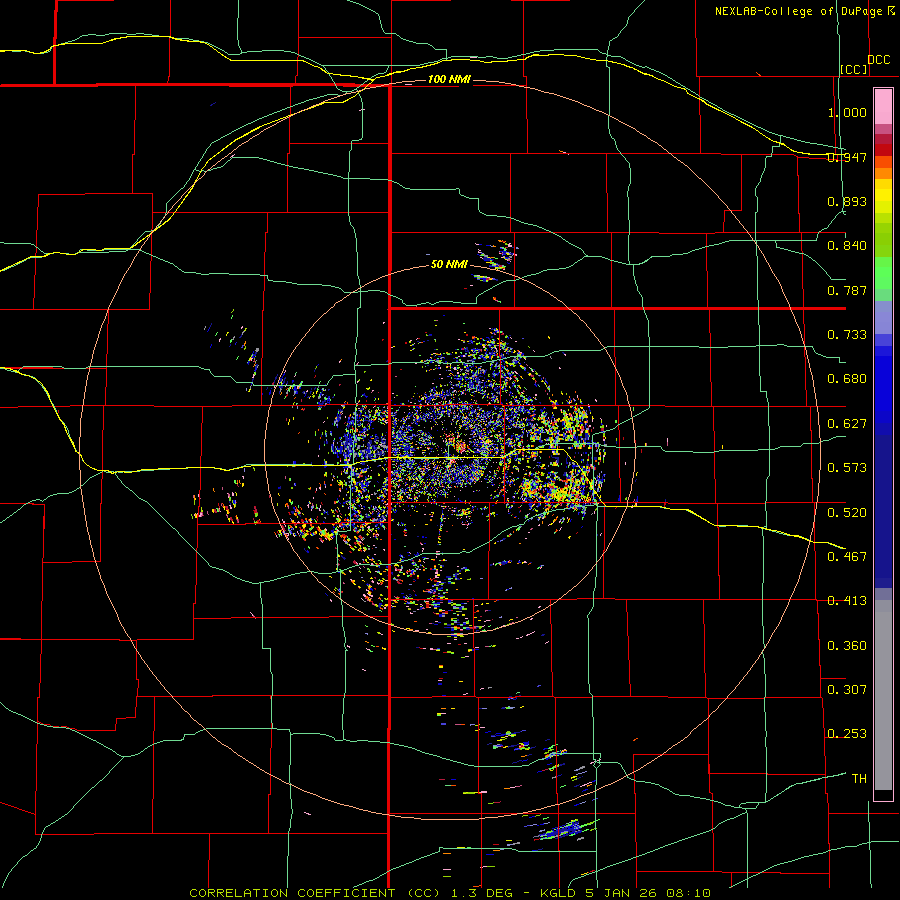This screenshot has height=900, width=900.
Task: Click the 0.573 scale value
Action: click(847, 468)
